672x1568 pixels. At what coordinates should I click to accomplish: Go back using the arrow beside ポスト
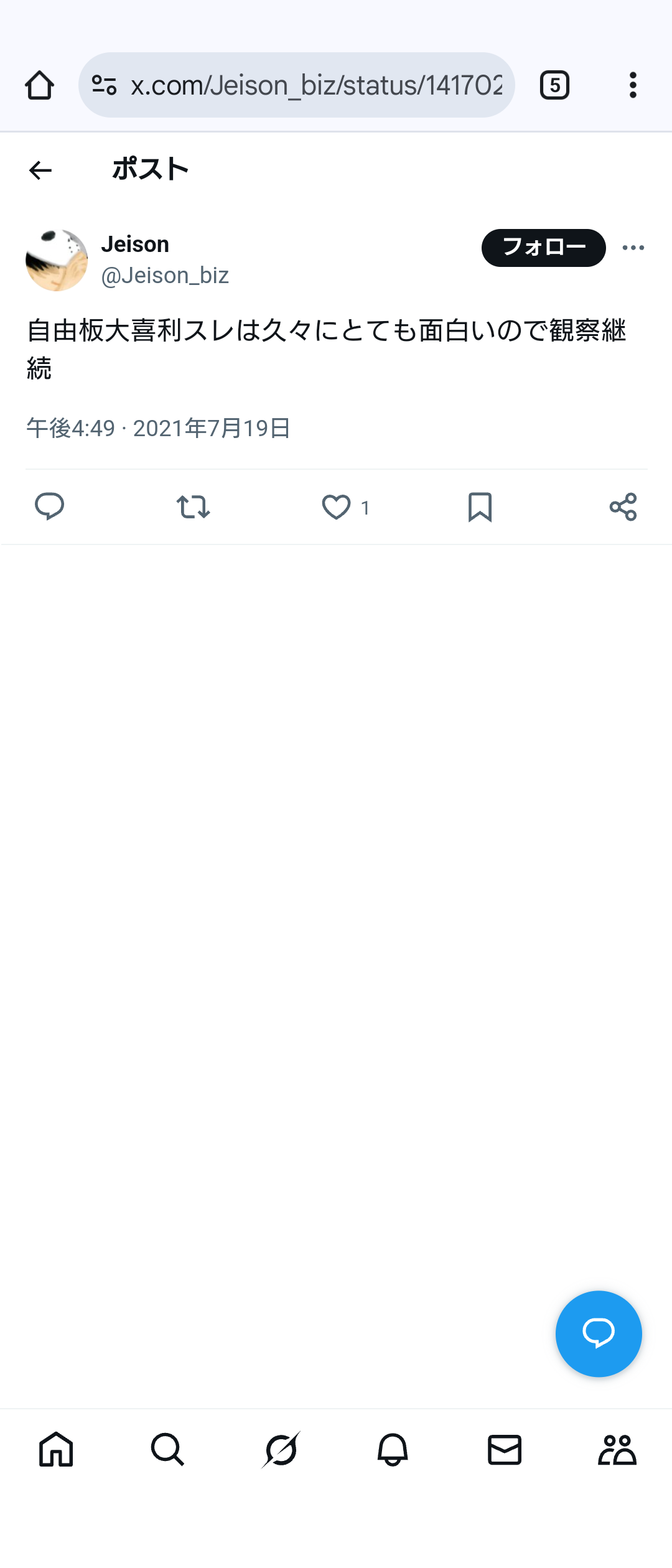tap(40, 170)
